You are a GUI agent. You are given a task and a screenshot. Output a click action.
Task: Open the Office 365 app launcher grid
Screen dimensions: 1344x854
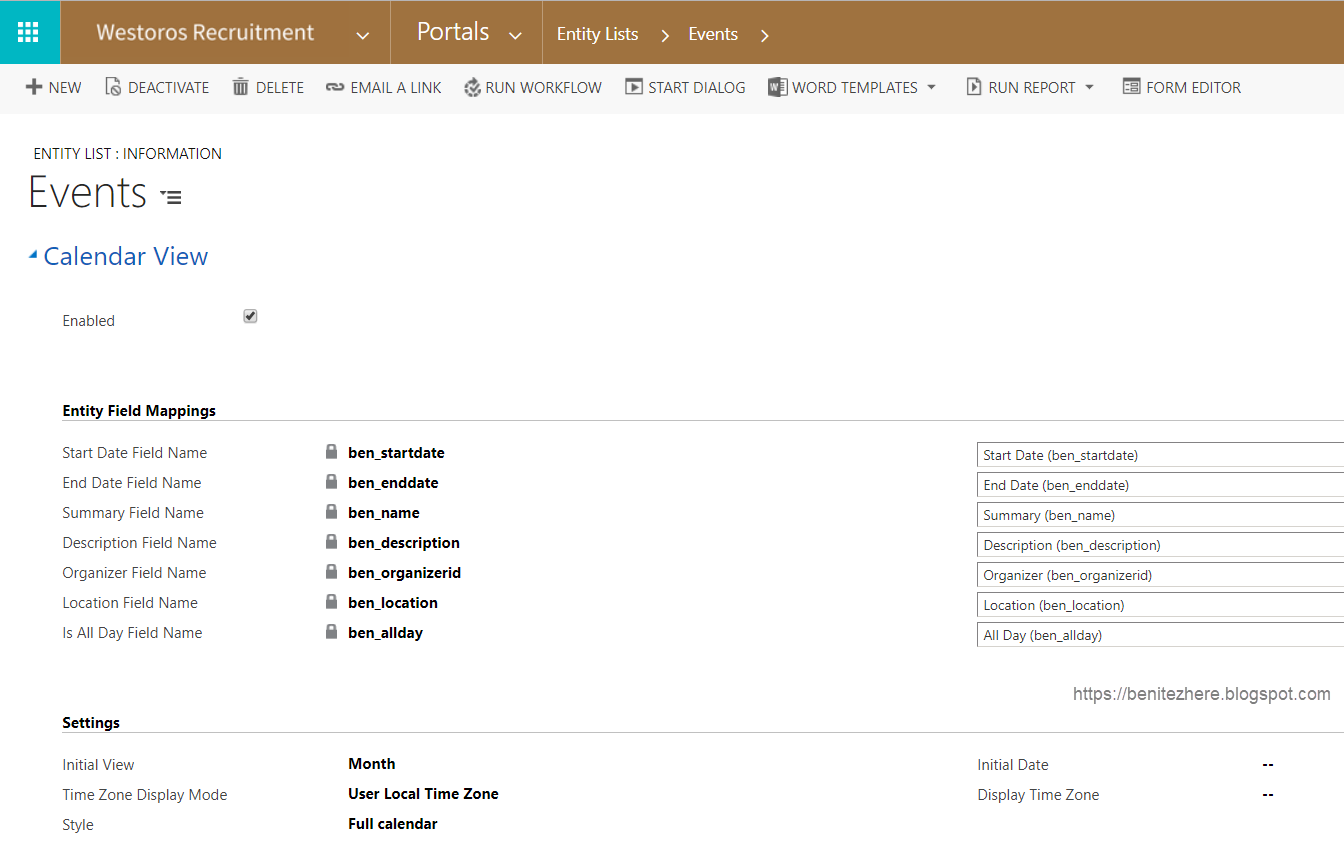coord(29,31)
